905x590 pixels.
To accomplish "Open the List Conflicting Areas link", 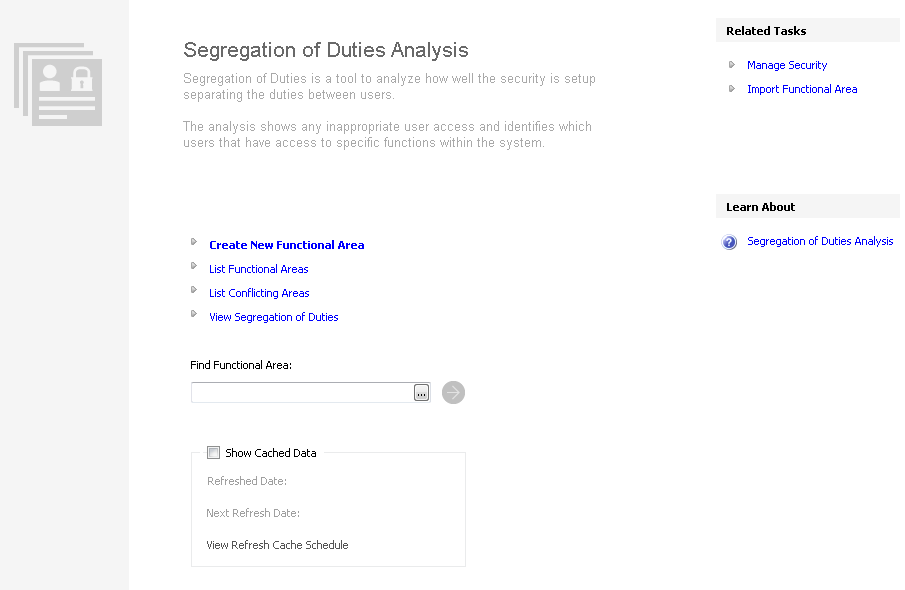I will [x=259, y=293].
